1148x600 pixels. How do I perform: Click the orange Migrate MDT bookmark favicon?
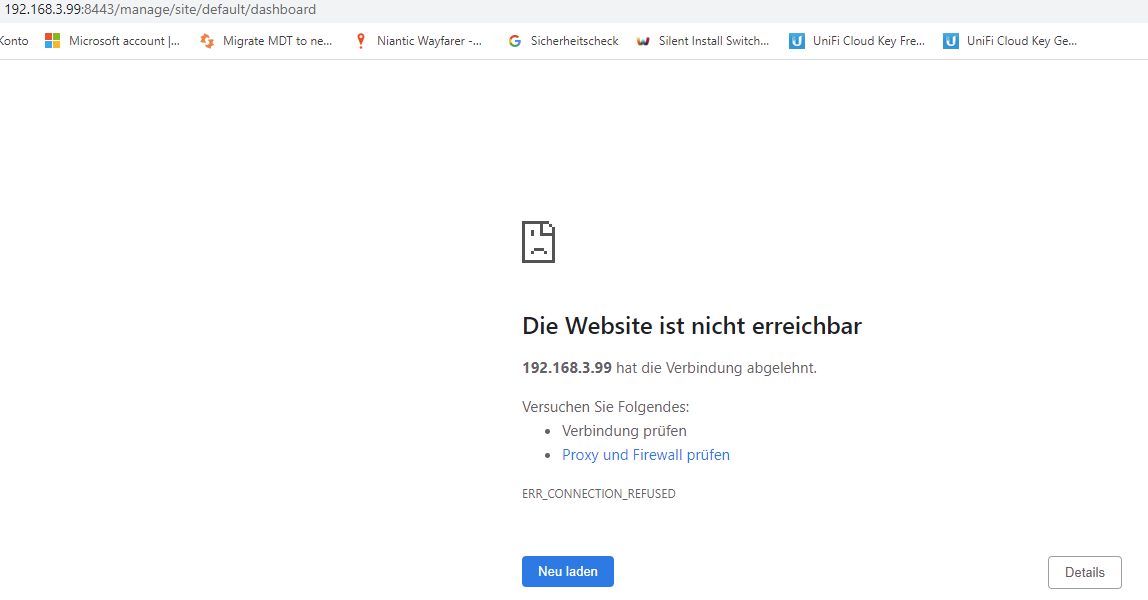point(207,41)
